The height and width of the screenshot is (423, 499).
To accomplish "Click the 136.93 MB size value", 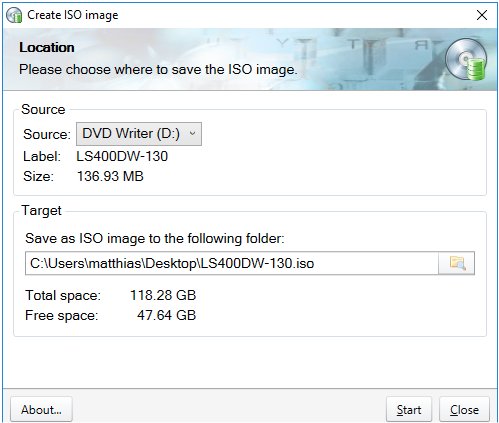I will (110, 176).
